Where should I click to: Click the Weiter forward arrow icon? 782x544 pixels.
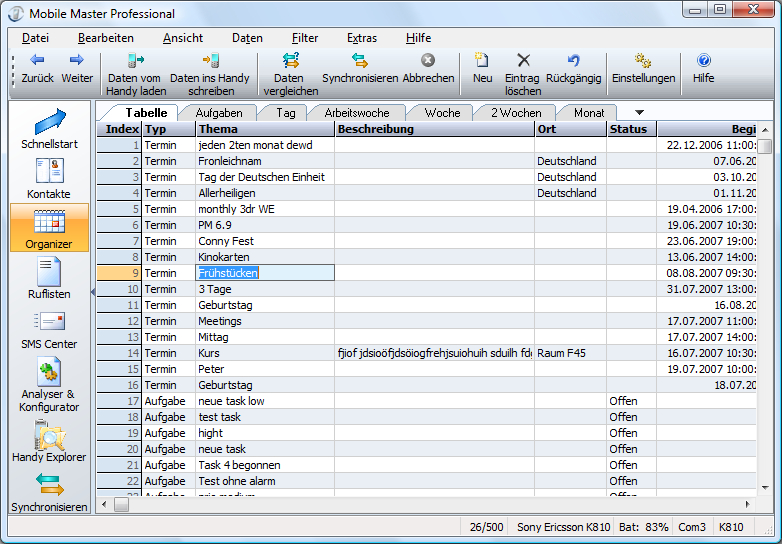pos(77,61)
